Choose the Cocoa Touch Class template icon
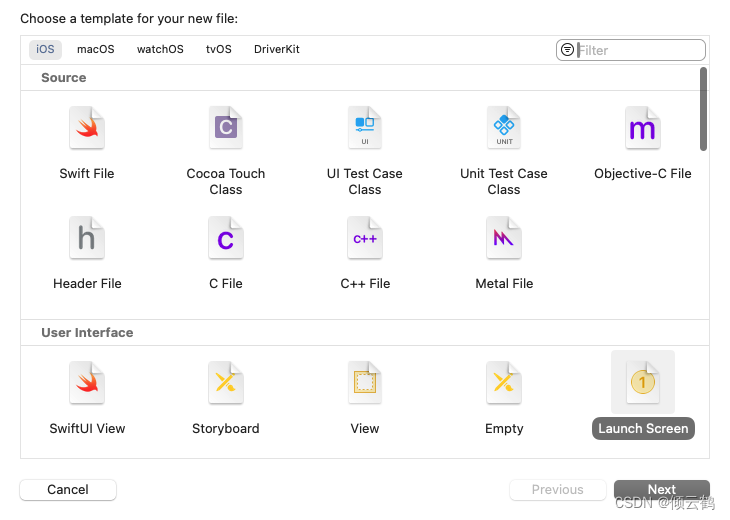This screenshot has height=520, width=730. point(226,128)
